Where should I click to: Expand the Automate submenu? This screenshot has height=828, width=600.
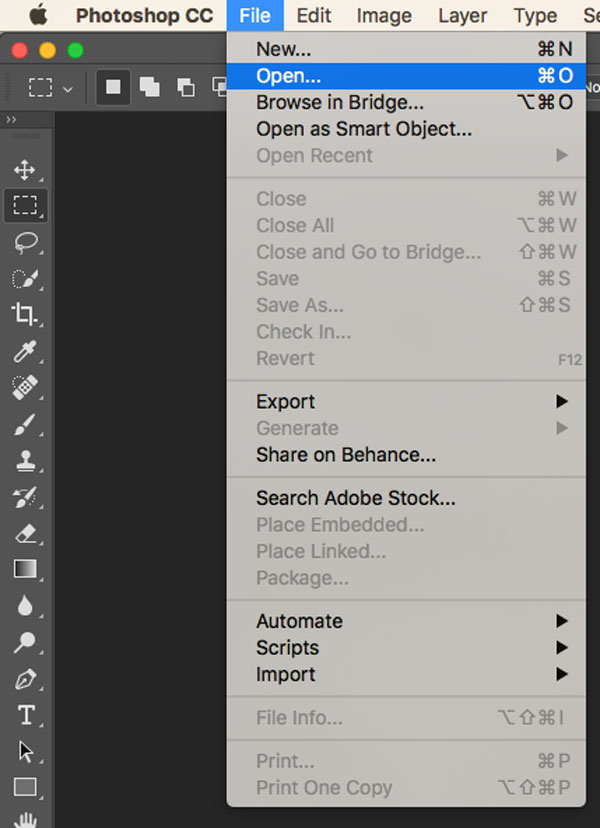click(406, 621)
